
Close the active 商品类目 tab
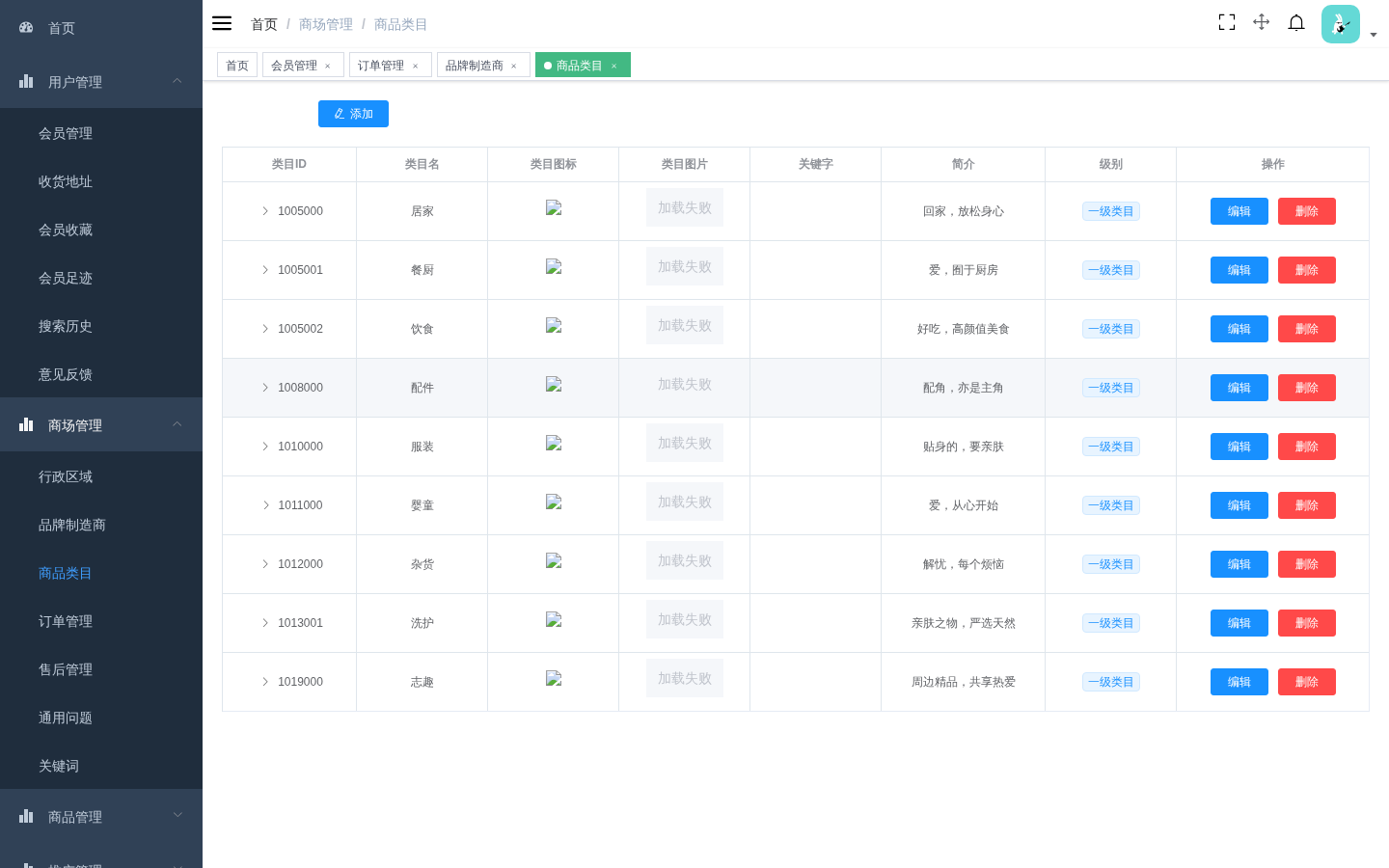click(x=613, y=66)
